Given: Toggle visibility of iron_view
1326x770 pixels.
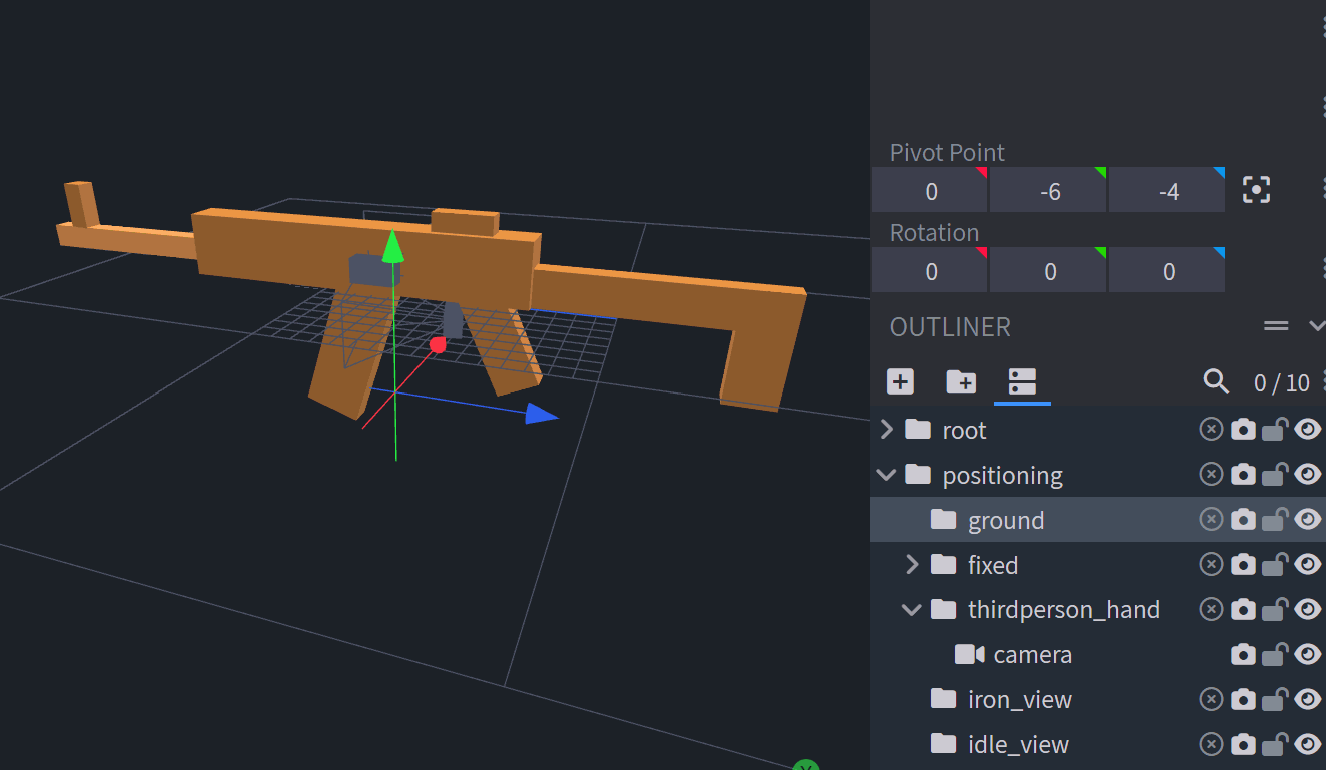Looking at the screenshot, I should 1308,700.
